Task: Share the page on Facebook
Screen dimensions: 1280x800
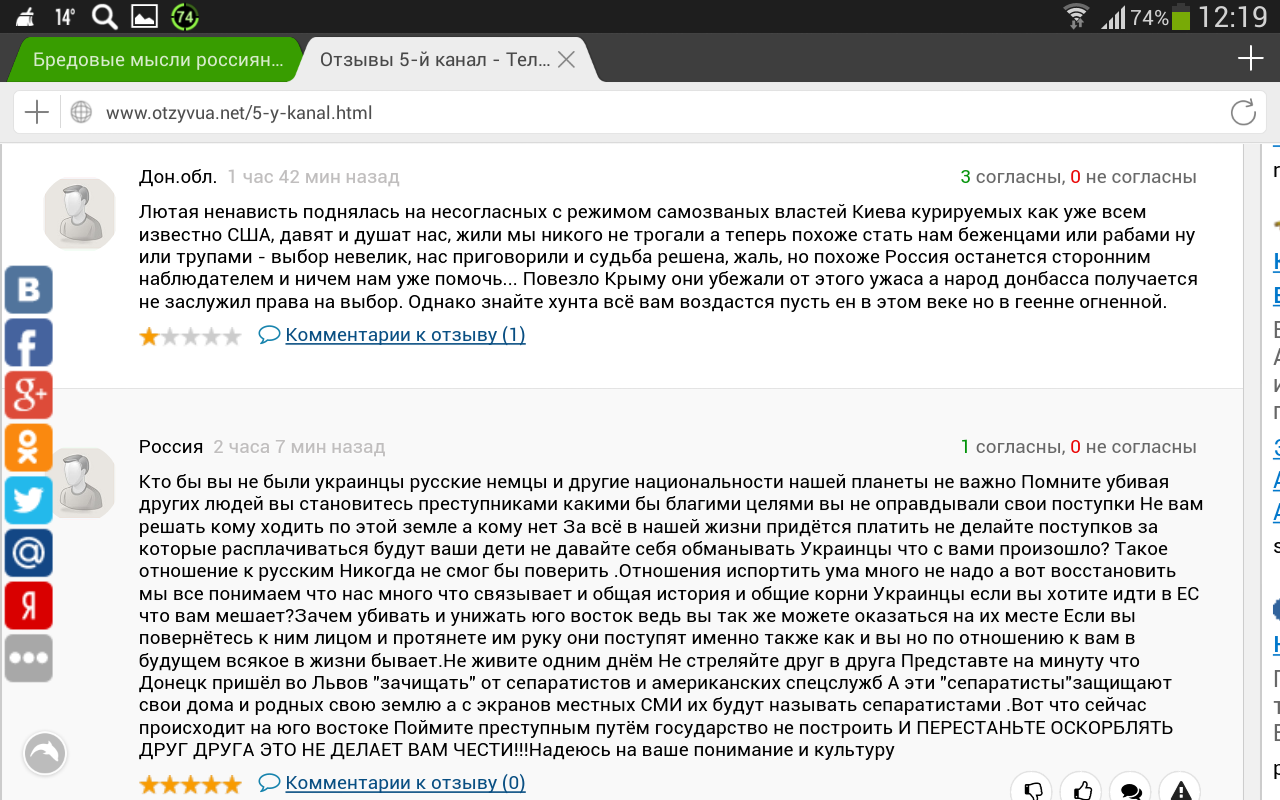Action: 28,343
